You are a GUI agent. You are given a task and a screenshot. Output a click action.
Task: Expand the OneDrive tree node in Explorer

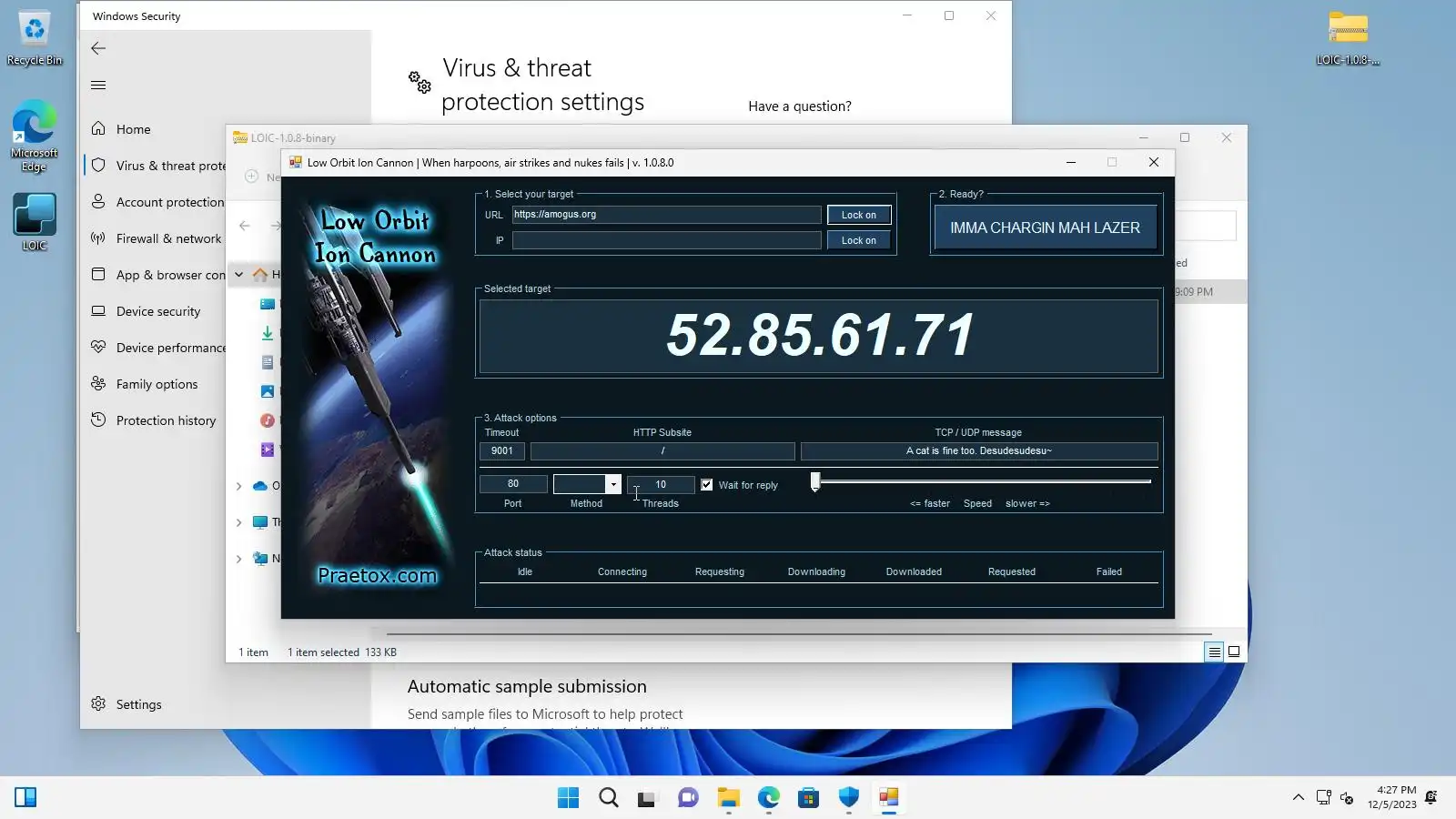click(238, 486)
